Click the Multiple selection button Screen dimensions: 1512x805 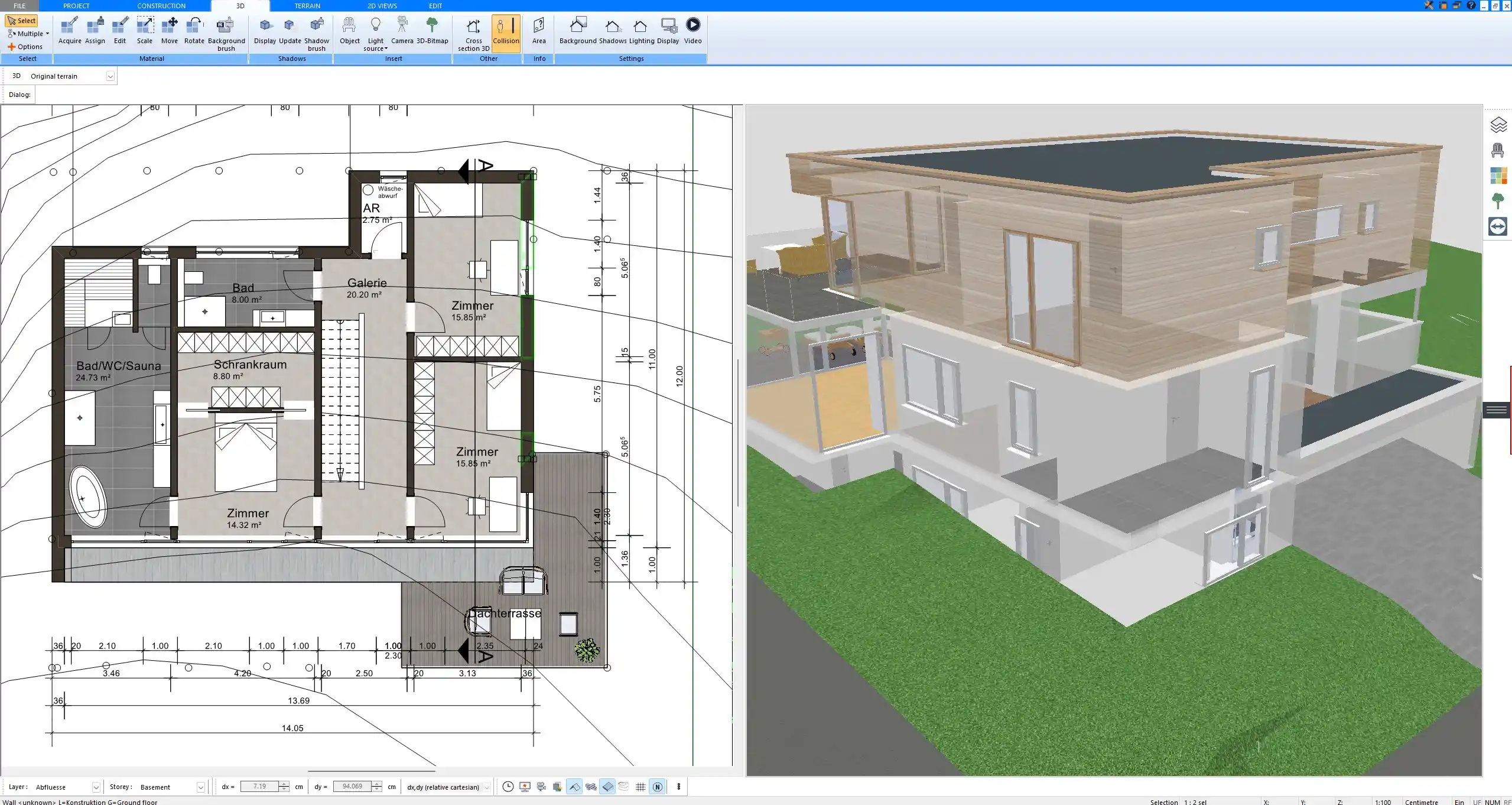pyautogui.click(x=28, y=34)
